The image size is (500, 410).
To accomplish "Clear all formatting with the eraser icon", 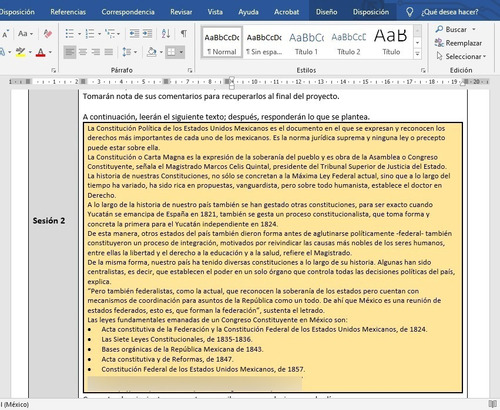I will [x=48, y=34].
